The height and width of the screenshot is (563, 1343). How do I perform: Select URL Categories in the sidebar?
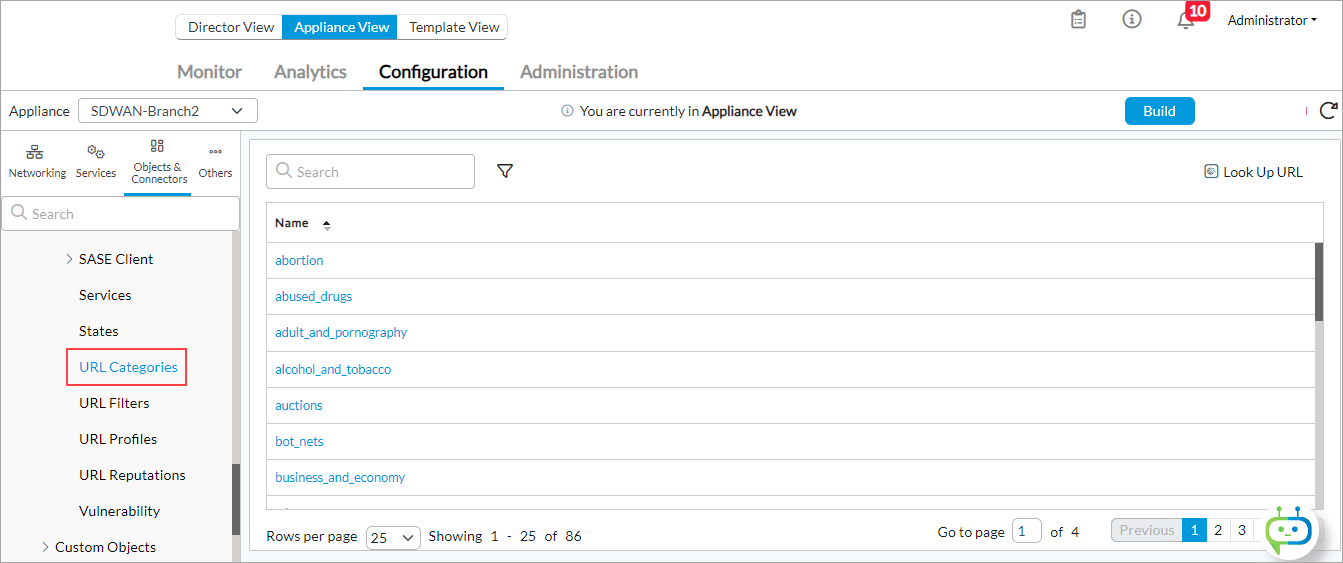(x=128, y=367)
